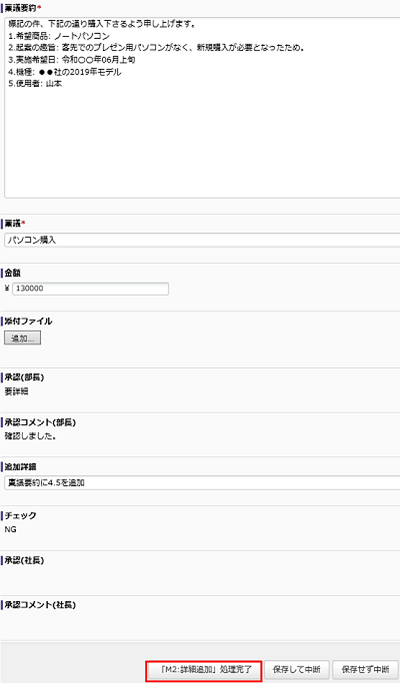Viewport: 400px width, 683px height.
Task: Focus the 稟議 field containing パソコン購入
Action: pos(202,240)
